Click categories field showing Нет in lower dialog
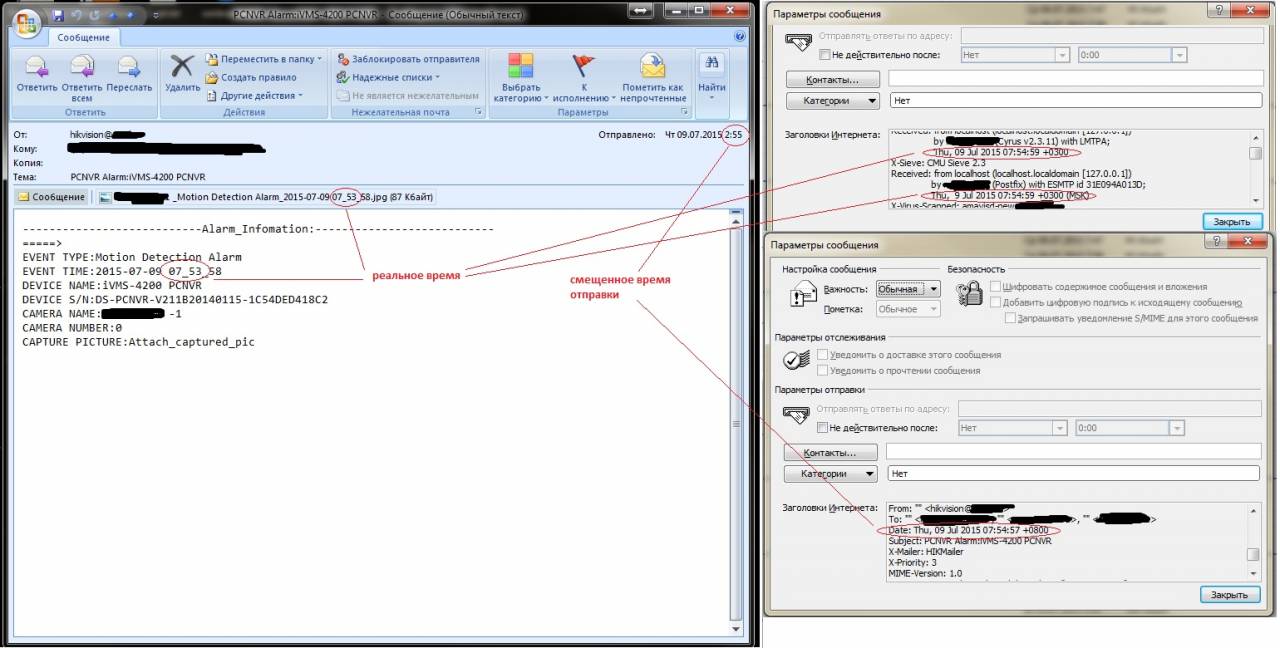Viewport: 1280px width, 648px height. pos(1073,474)
